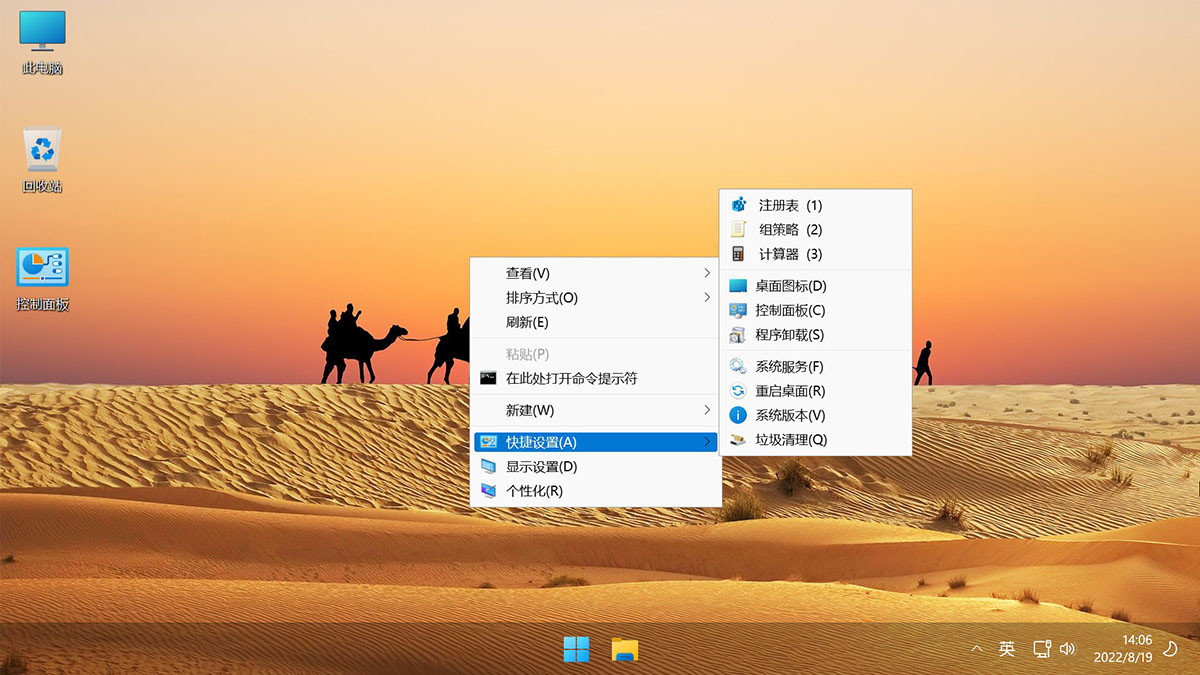Choose 重启桌面(R) to restart desktop
The width and height of the screenshot is (1200, 675).
[790, 391]
